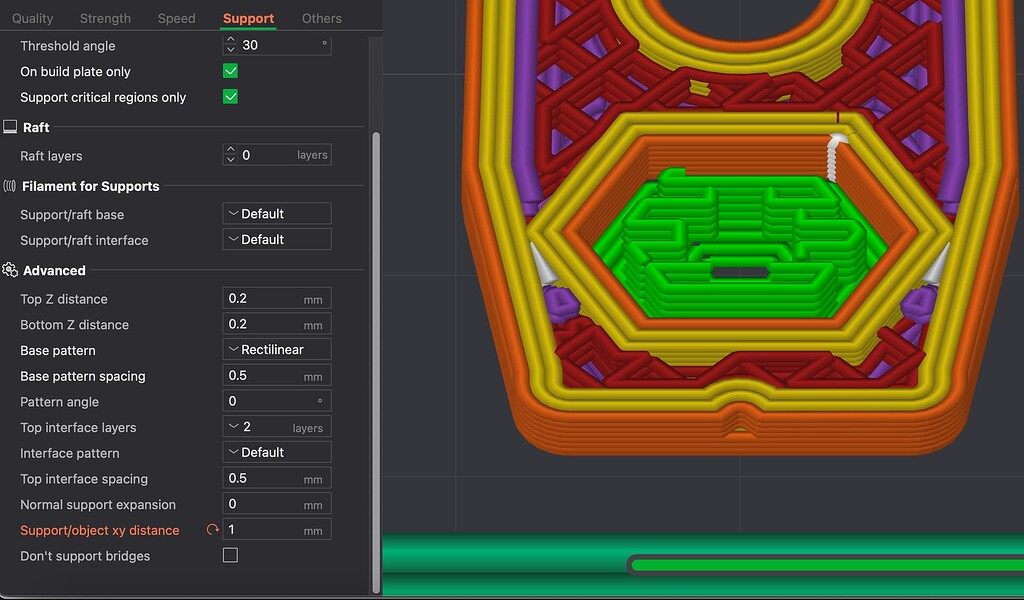Screen dimensions: 1024x600
Task: Click the Raft layers stepper arrows
Action: (230, 155)
